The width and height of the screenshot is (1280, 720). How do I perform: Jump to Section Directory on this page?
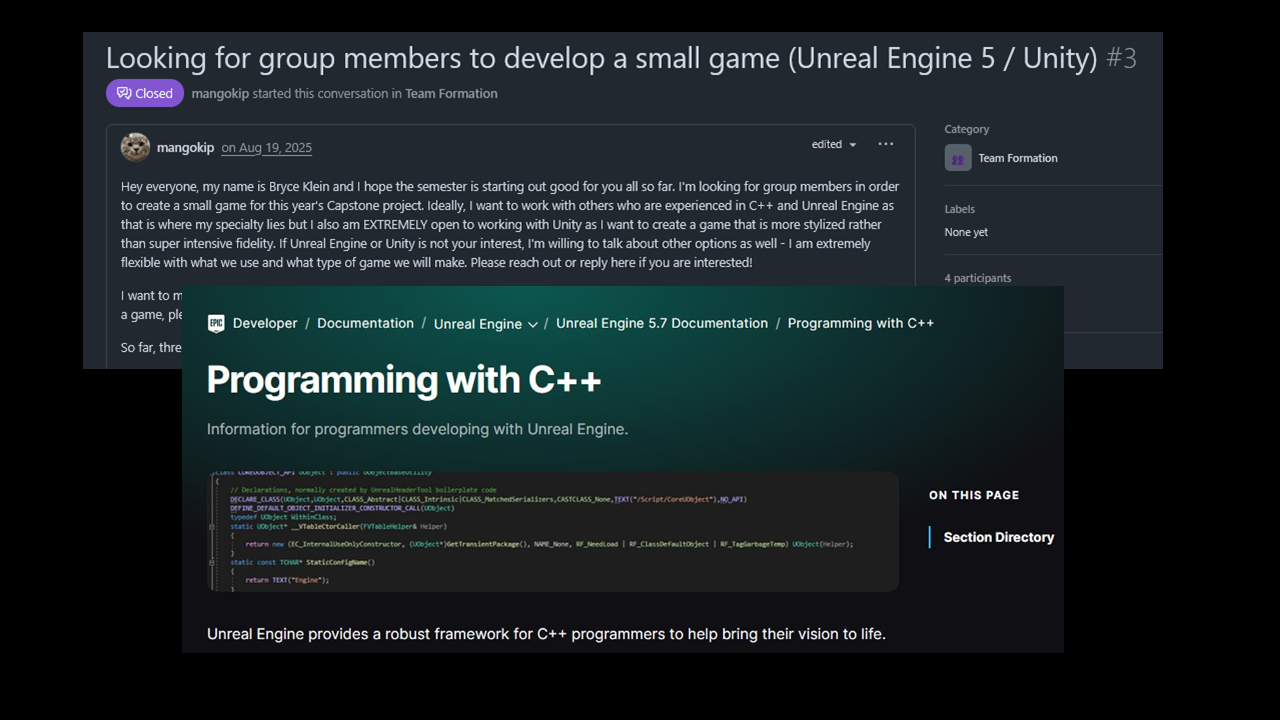(999, 537)
